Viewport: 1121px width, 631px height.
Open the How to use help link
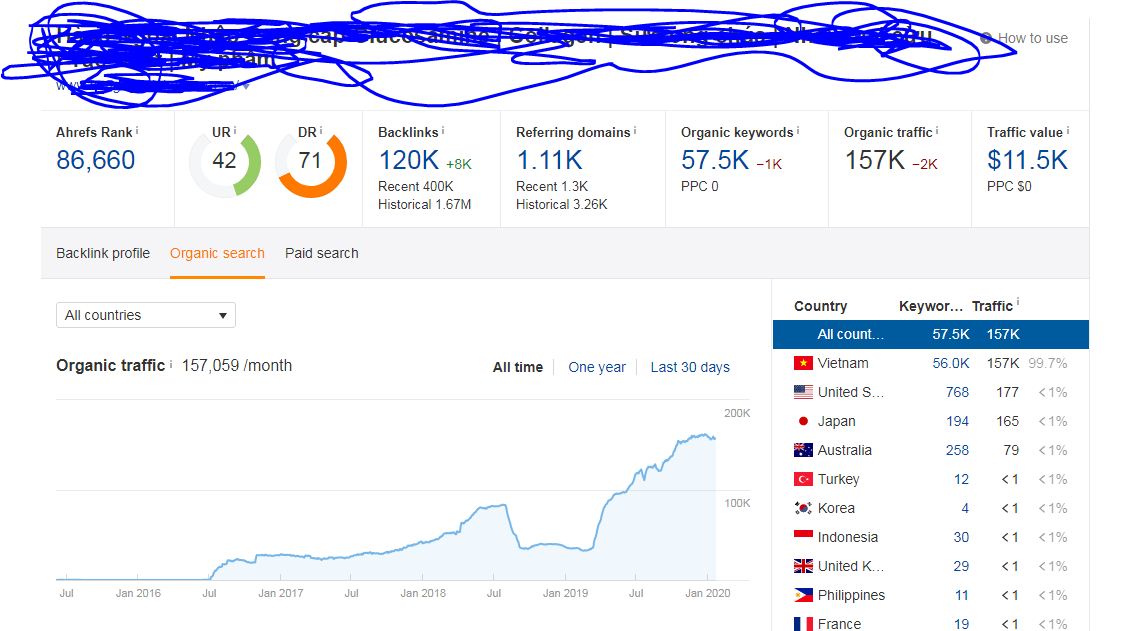pyautogui.click(x=1024, y=38)
